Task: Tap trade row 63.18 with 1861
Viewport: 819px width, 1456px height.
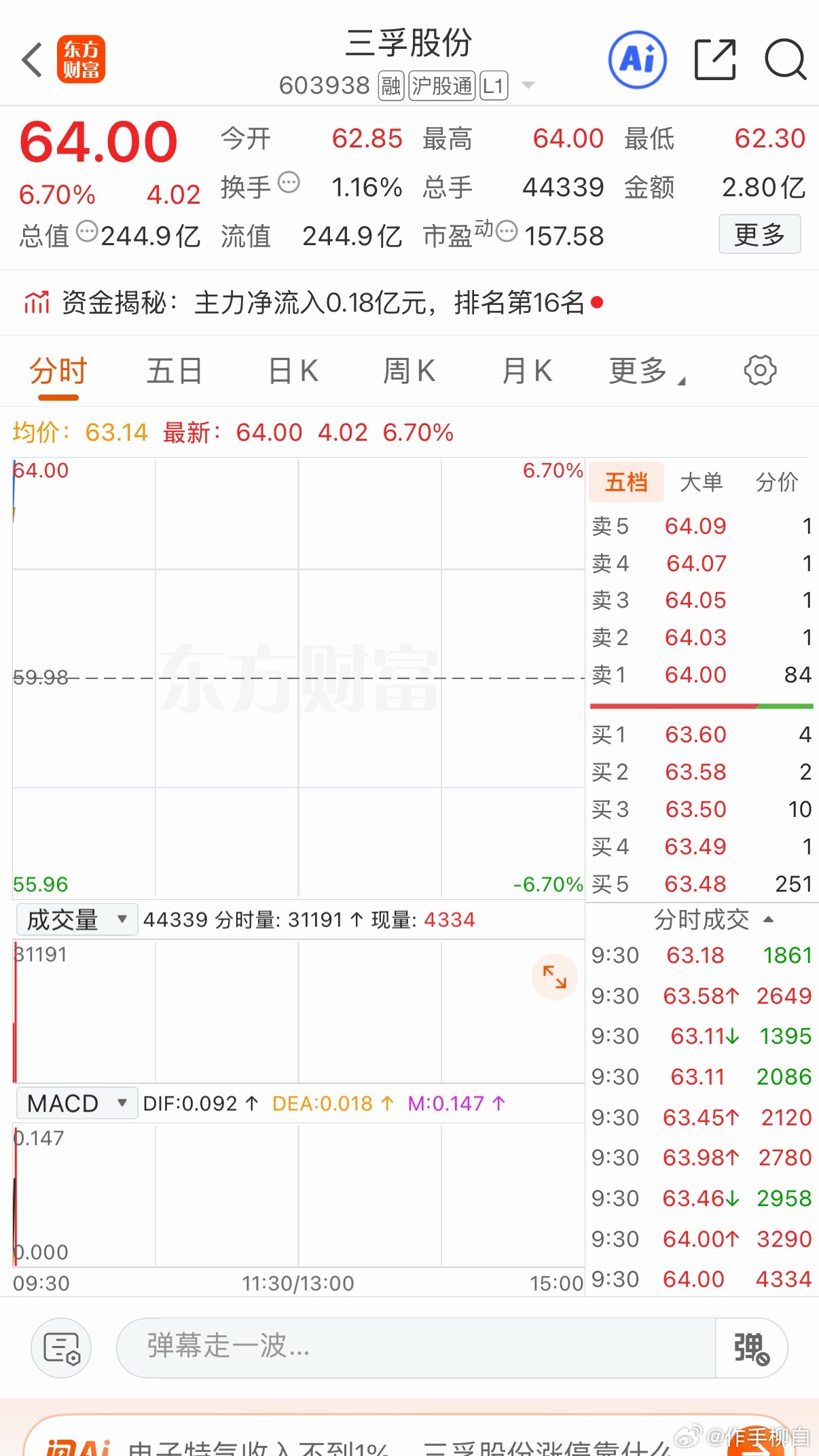Action: click(702, 955)
